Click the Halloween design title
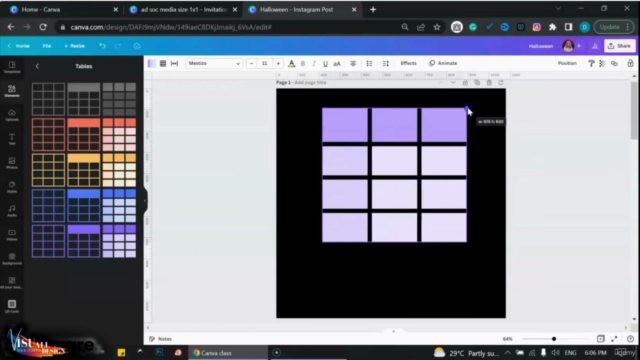The width and height of the screenshot is (640, 360). coord(540,46)
